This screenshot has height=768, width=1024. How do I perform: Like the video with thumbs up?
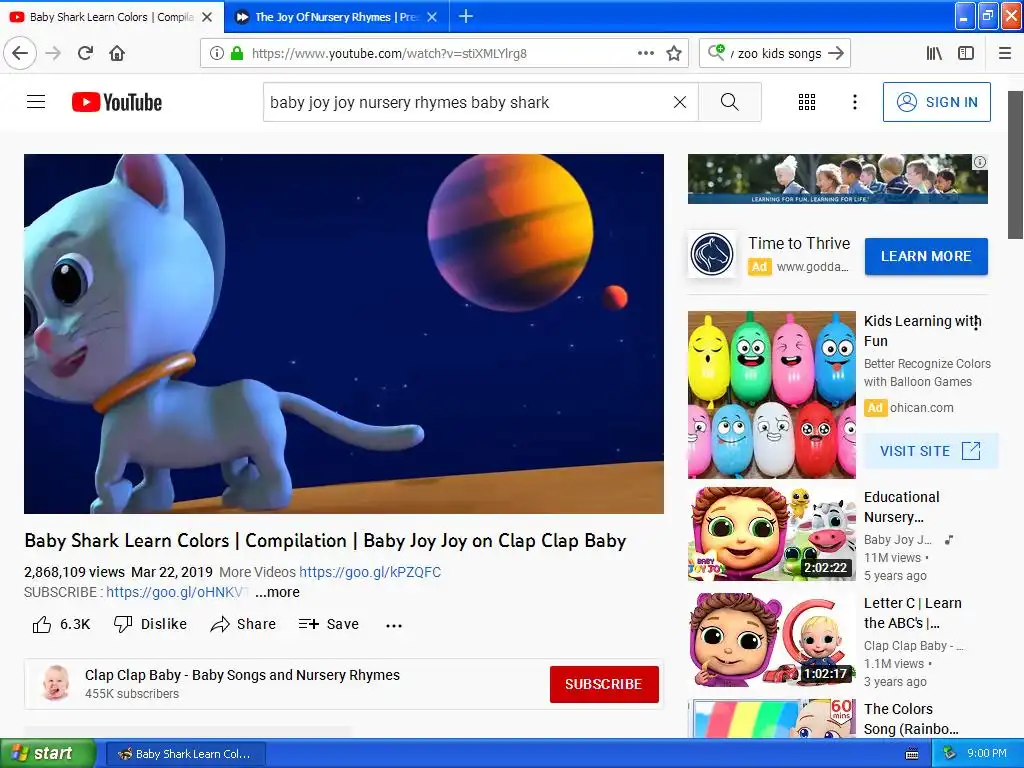point(61,624)
